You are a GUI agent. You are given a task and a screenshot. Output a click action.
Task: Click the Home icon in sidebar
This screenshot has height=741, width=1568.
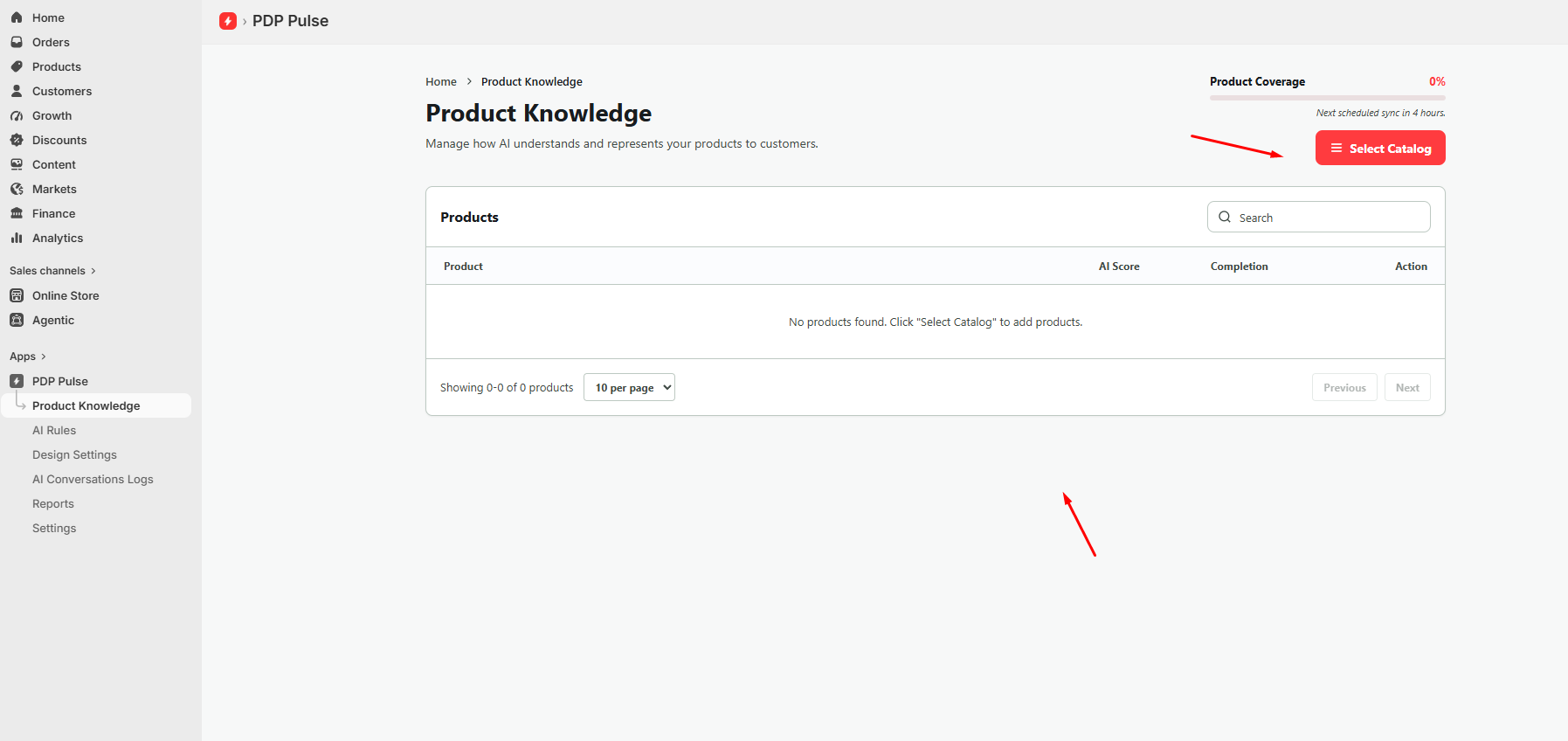[x=17, y=17]
